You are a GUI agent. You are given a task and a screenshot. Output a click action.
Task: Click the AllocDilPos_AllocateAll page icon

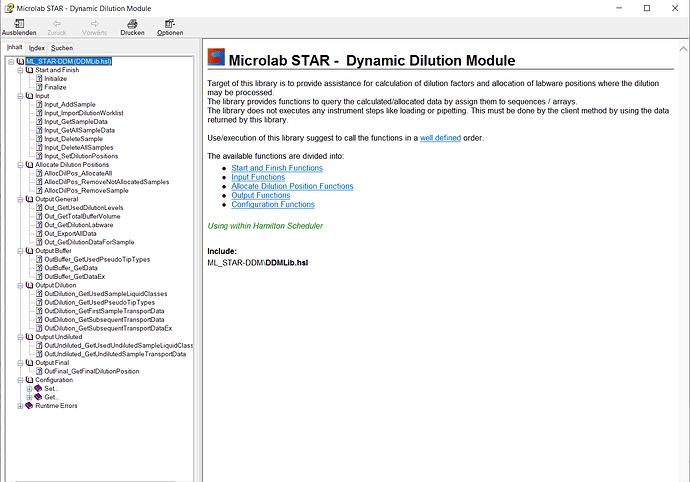tap(39, 173)
